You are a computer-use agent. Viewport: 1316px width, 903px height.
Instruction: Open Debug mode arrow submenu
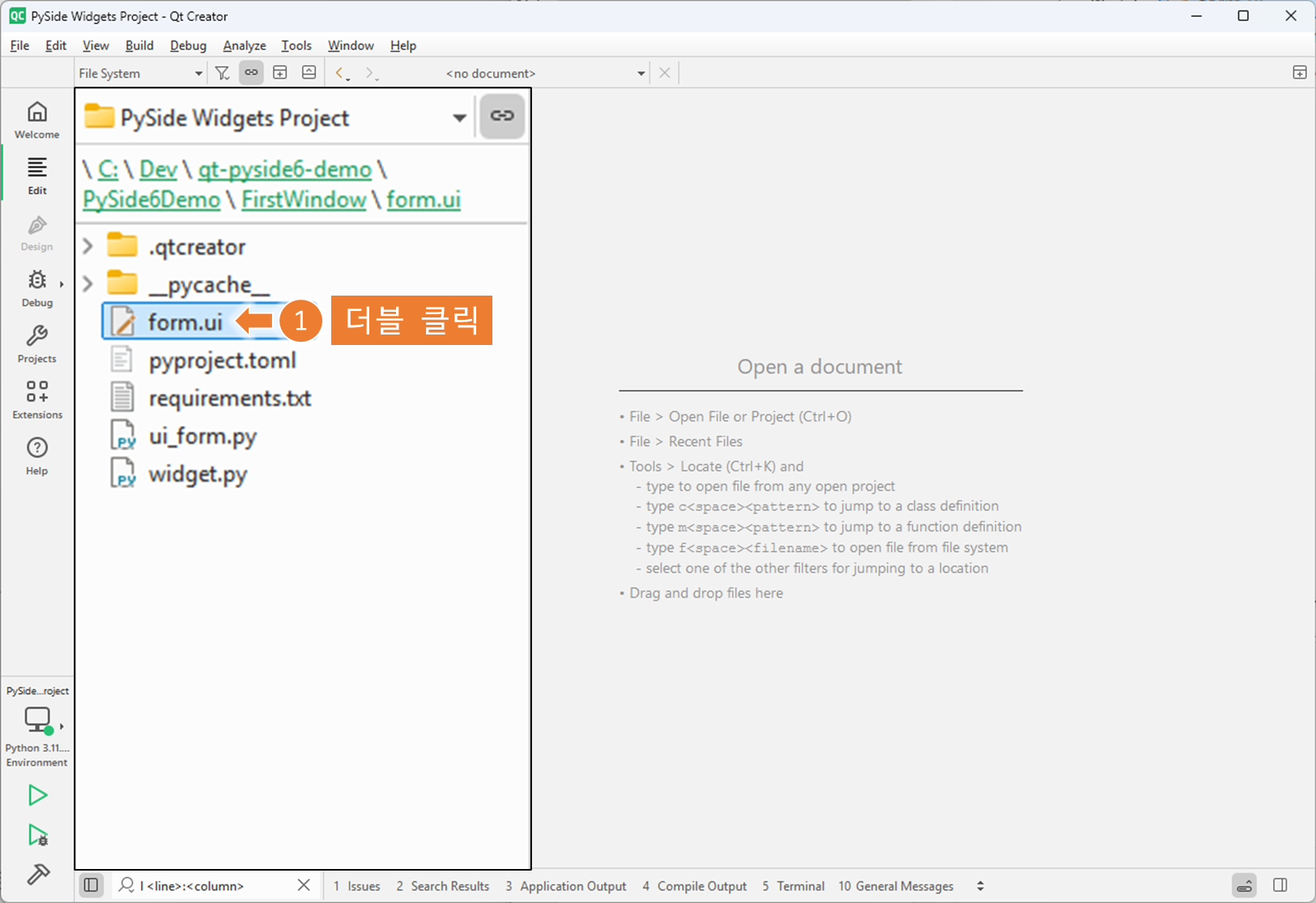click(62, 284)
